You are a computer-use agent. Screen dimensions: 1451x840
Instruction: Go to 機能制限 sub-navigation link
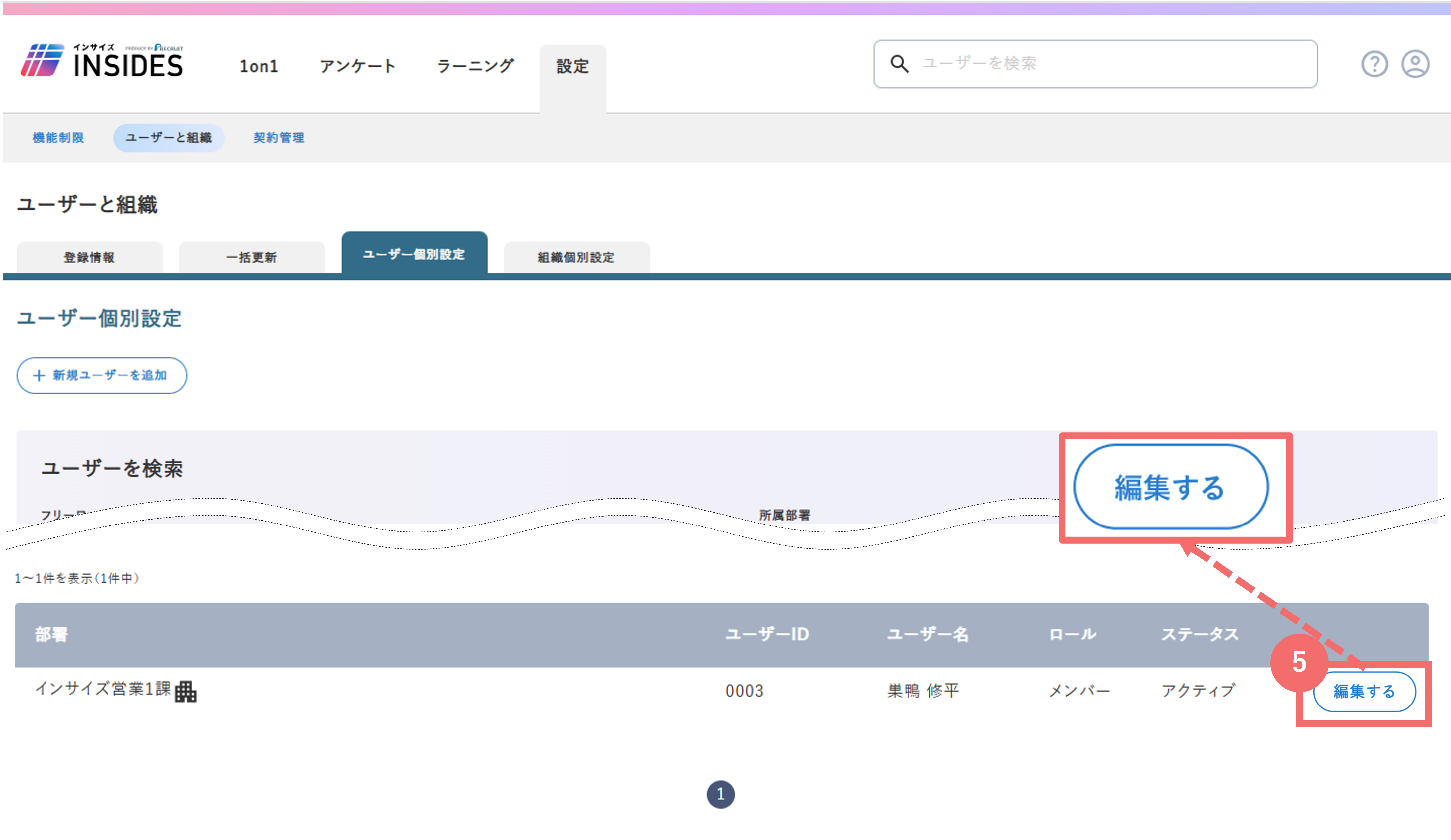[58, 137]
